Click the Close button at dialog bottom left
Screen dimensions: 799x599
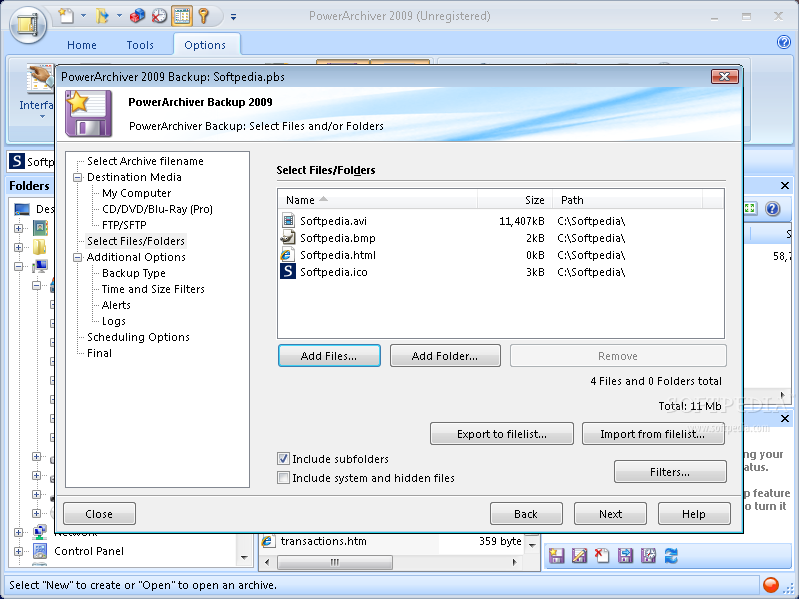tap(99, 513)
